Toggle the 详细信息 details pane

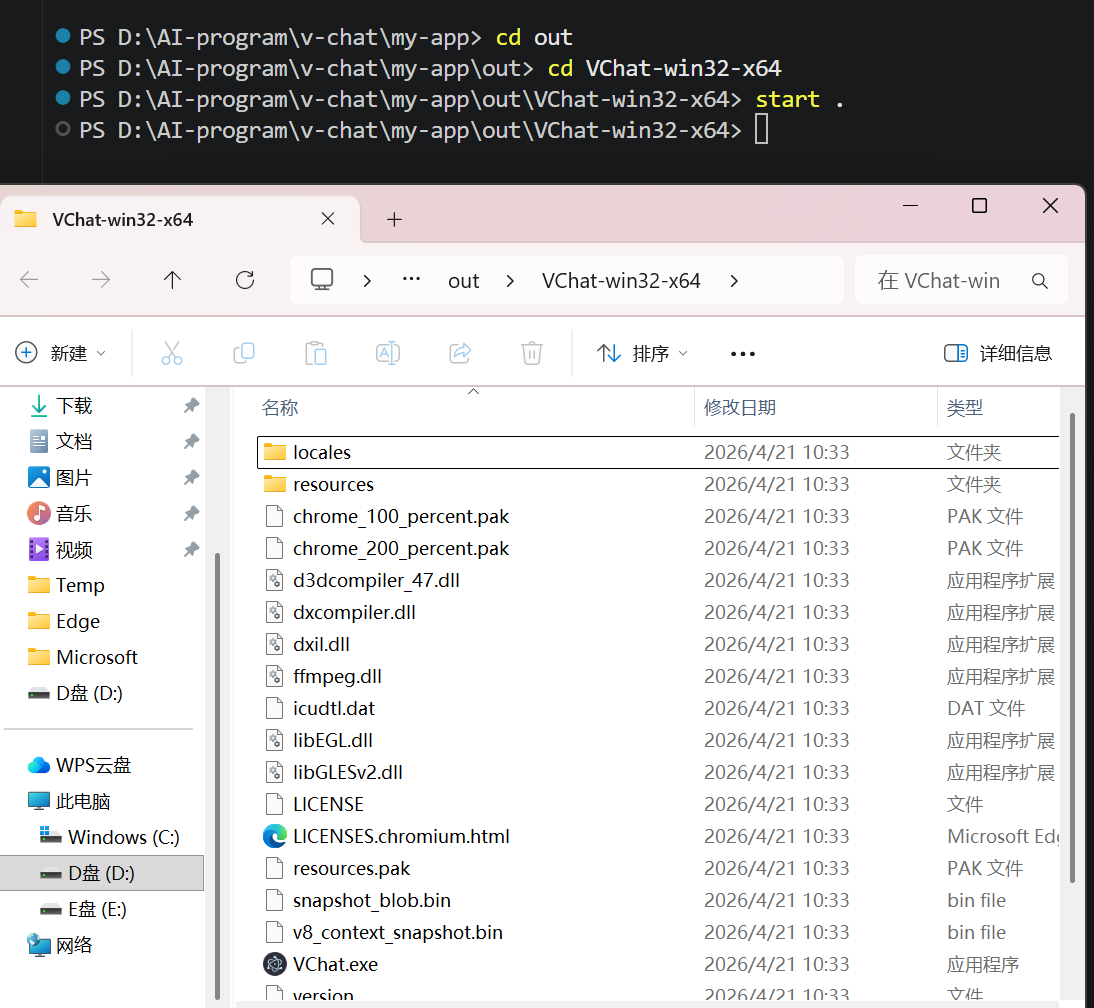click(997, 353)
